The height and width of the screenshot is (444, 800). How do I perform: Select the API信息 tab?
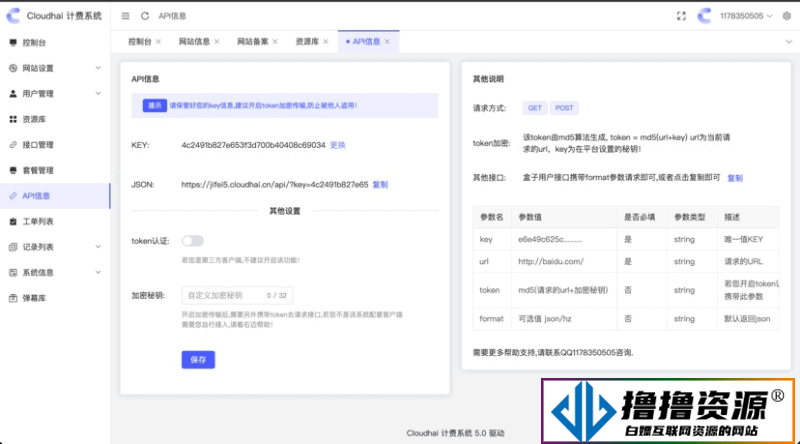point(366,41)
